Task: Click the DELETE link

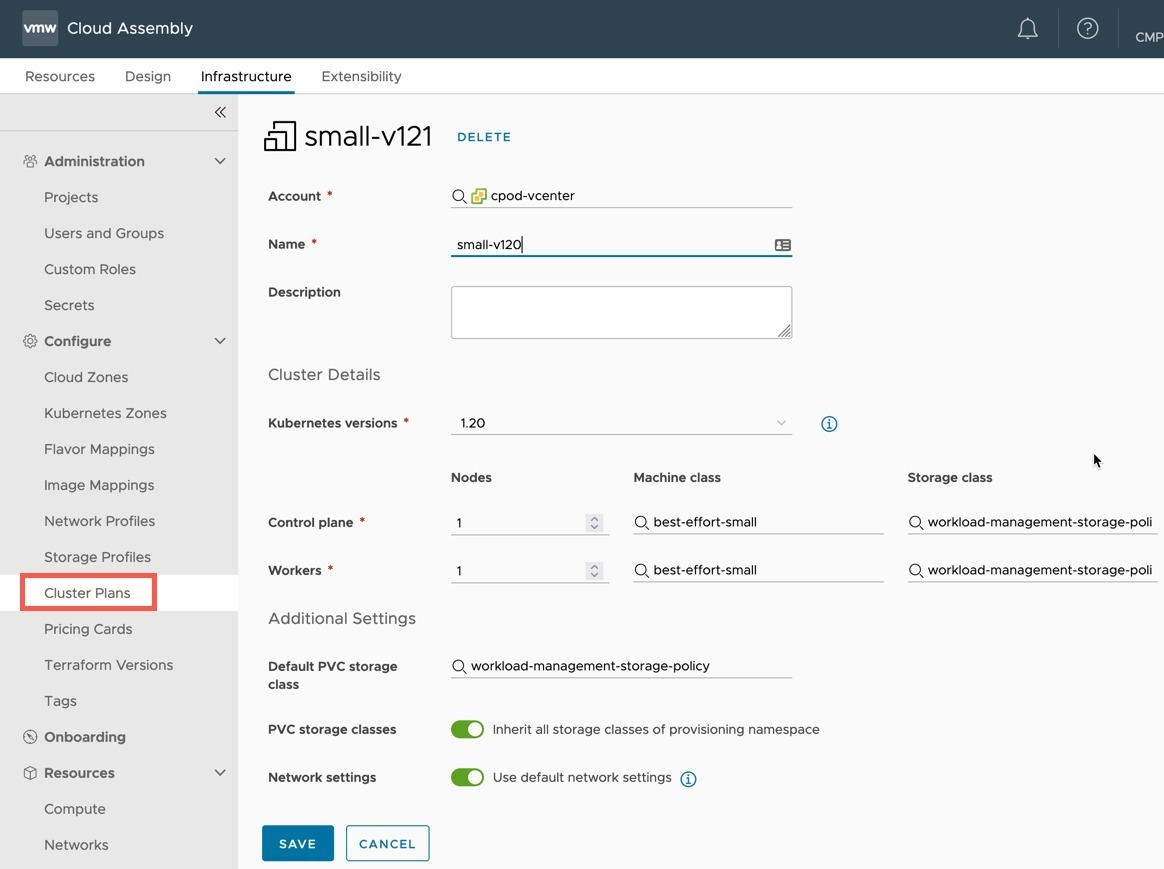Action: click(x=484, y=137)
